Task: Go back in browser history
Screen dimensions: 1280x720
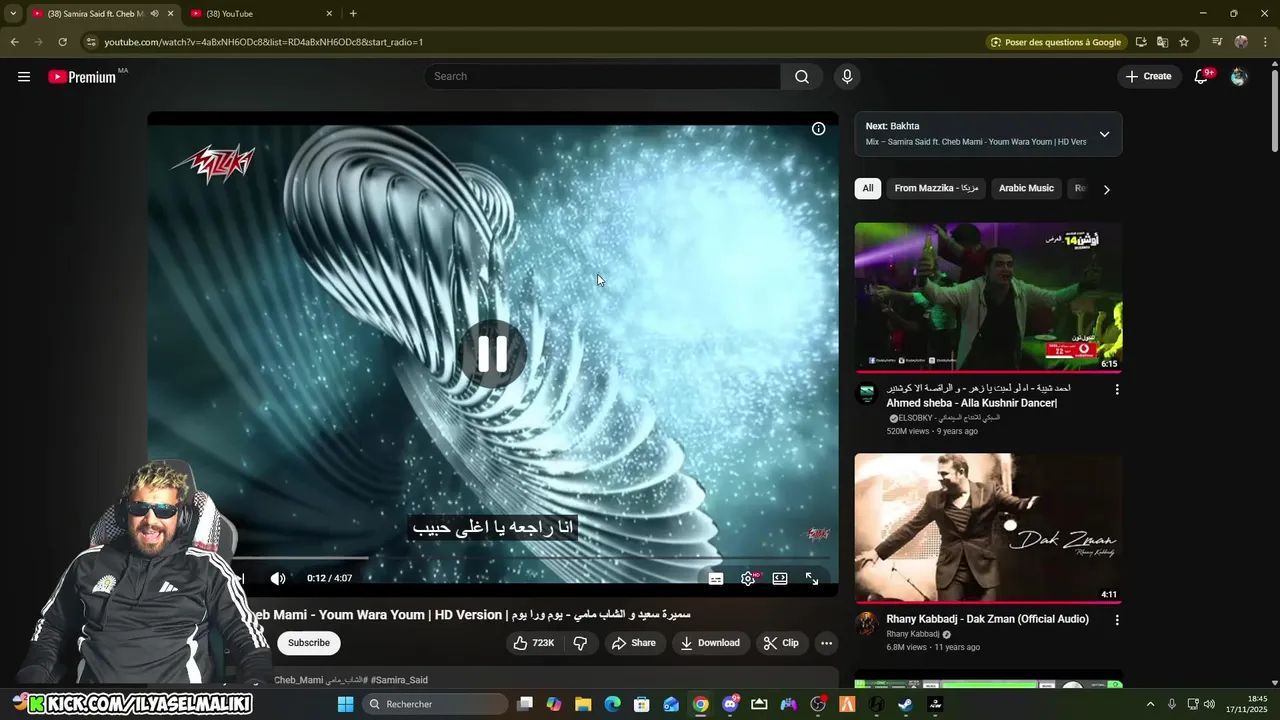Action: [14, 42]
